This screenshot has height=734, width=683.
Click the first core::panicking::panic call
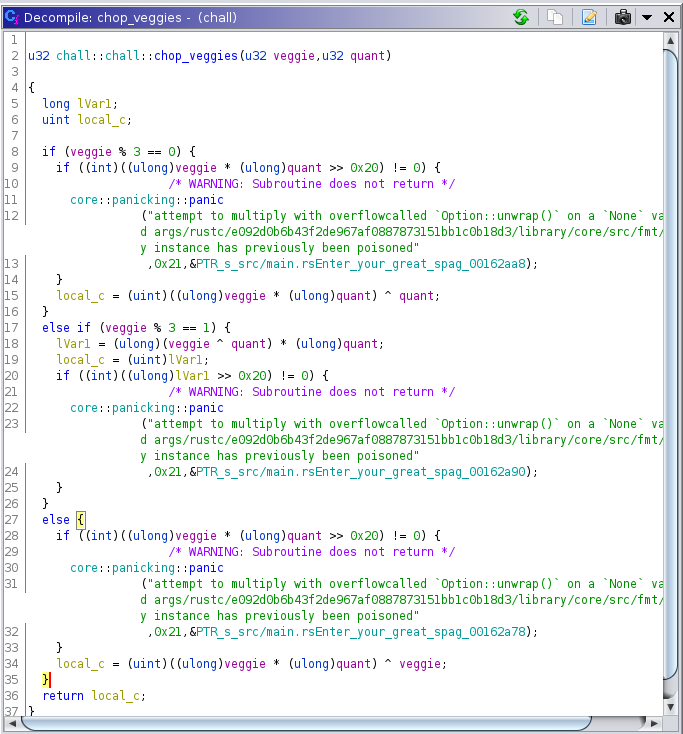(x=147, y=200)
